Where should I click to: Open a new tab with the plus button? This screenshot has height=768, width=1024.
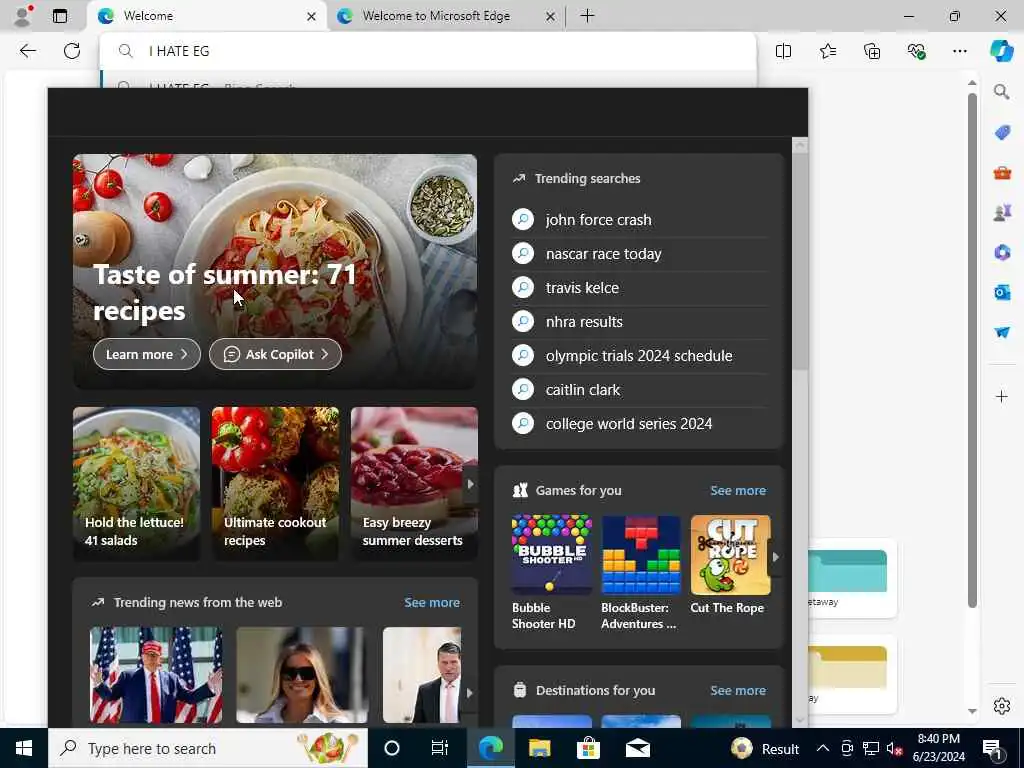point(587,16)
